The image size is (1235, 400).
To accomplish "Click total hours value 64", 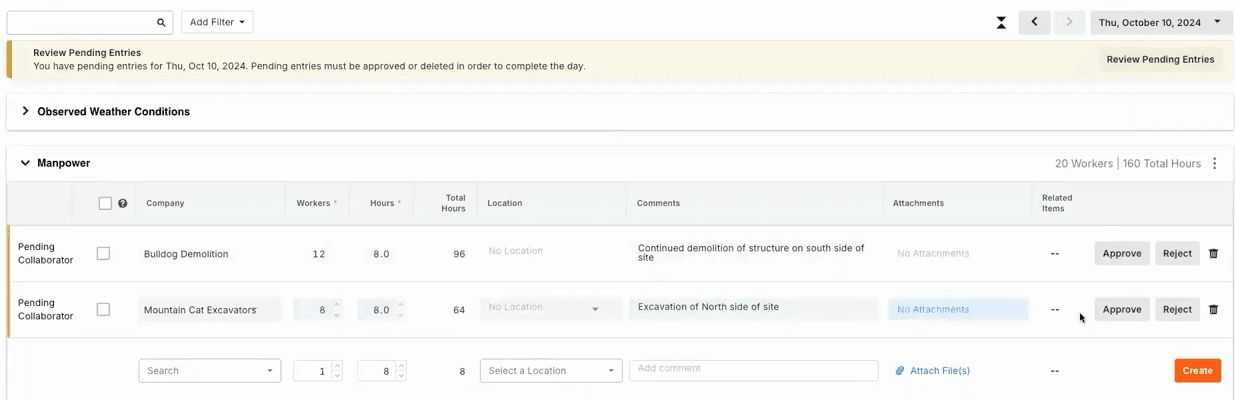I will (459, 310).
